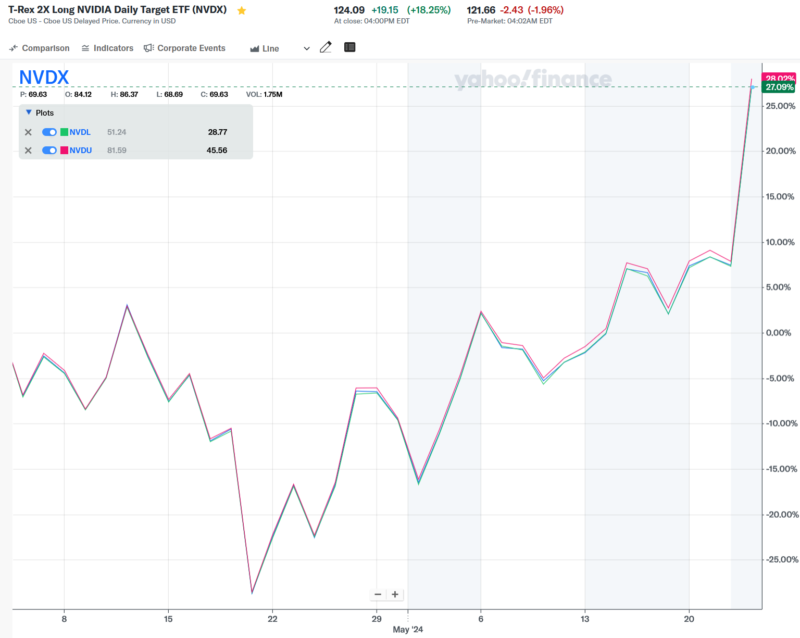Click the pink NVDU color swatch
800x638 pixels.
64,150
